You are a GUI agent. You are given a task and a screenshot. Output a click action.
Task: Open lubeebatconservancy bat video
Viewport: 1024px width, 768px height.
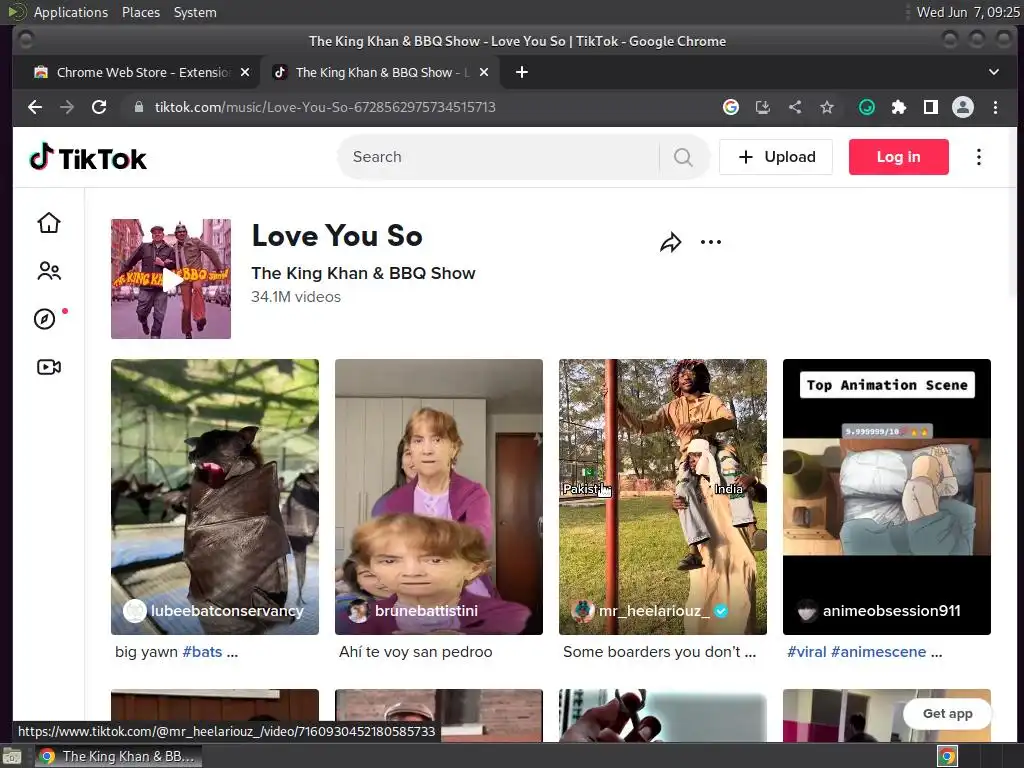coord(215,496)
